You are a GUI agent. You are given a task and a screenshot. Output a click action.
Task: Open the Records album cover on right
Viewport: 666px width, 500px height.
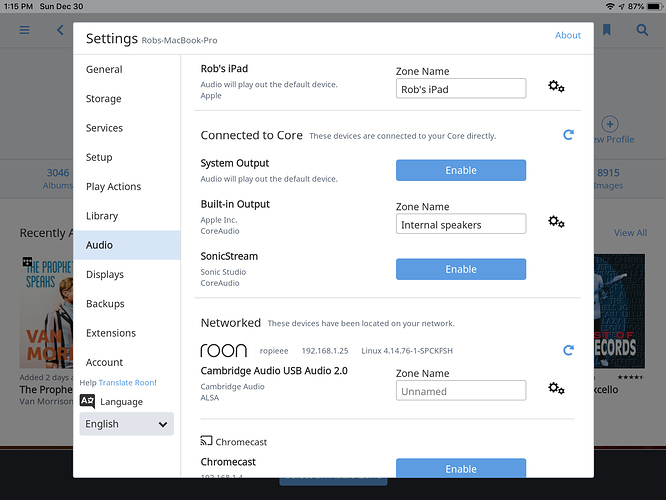pos(619,311)
